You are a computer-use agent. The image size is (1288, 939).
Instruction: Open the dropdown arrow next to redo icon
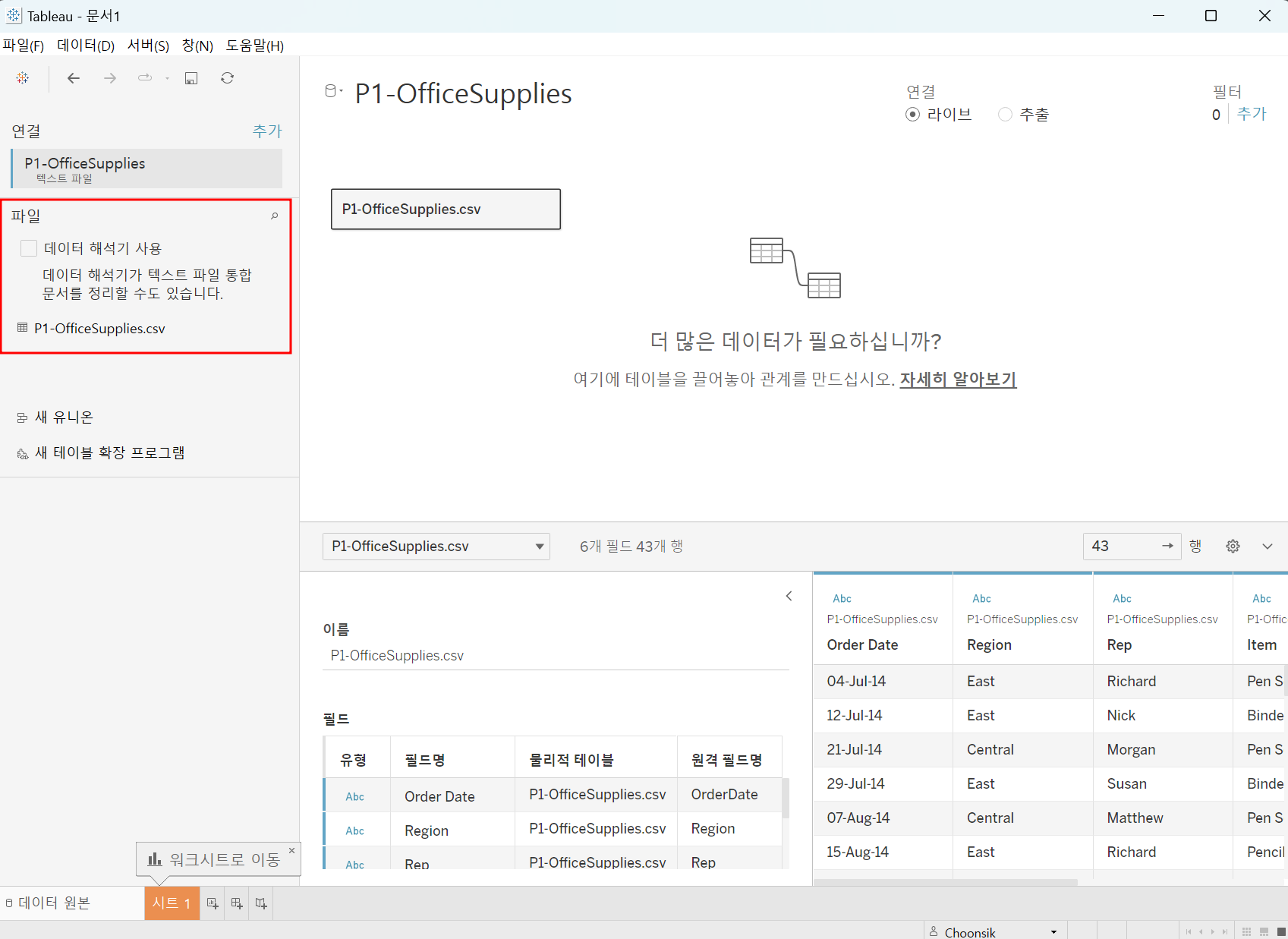point(167,78)
